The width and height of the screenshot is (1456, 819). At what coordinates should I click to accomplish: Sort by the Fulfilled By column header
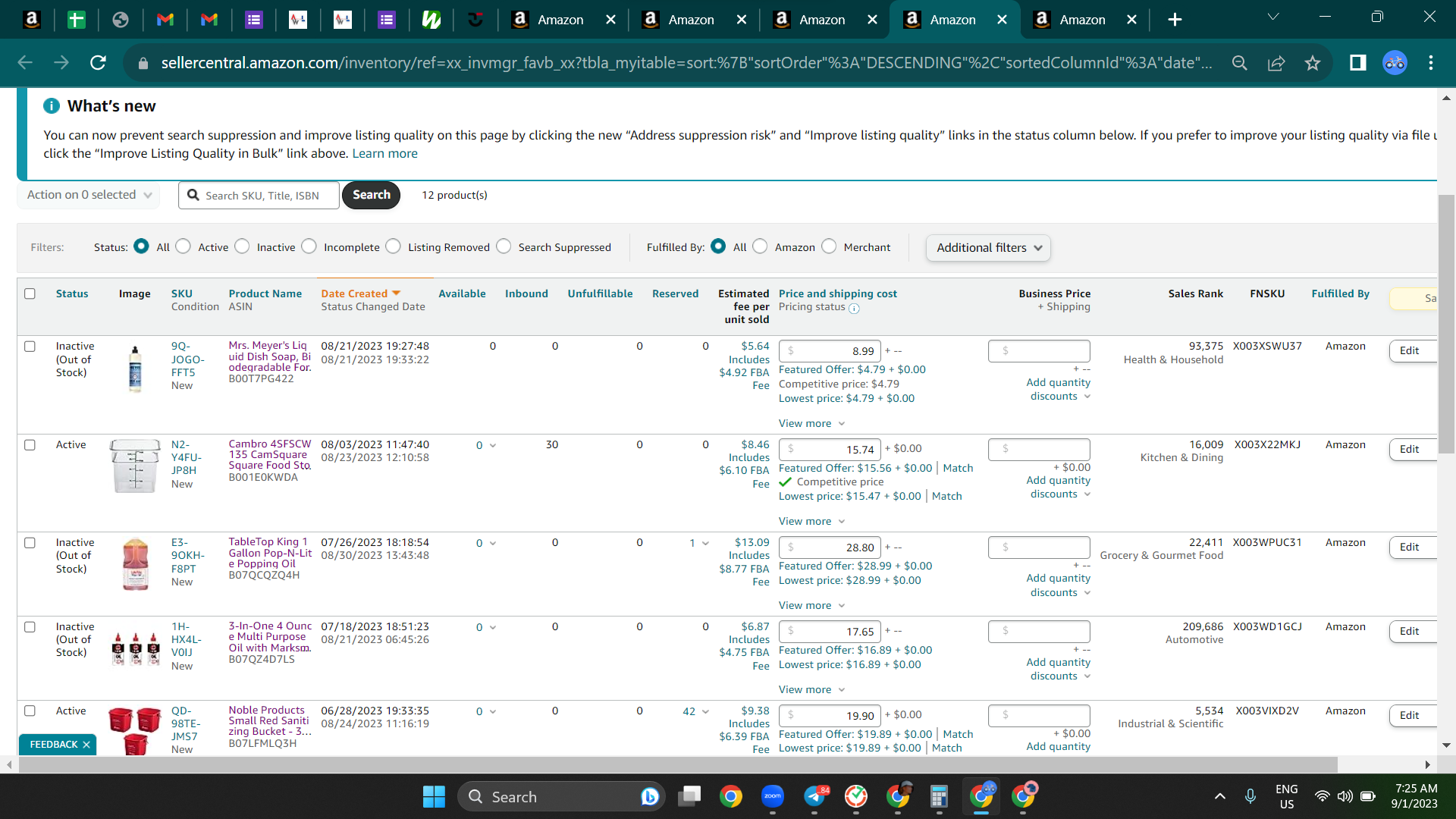[1340, 293]
